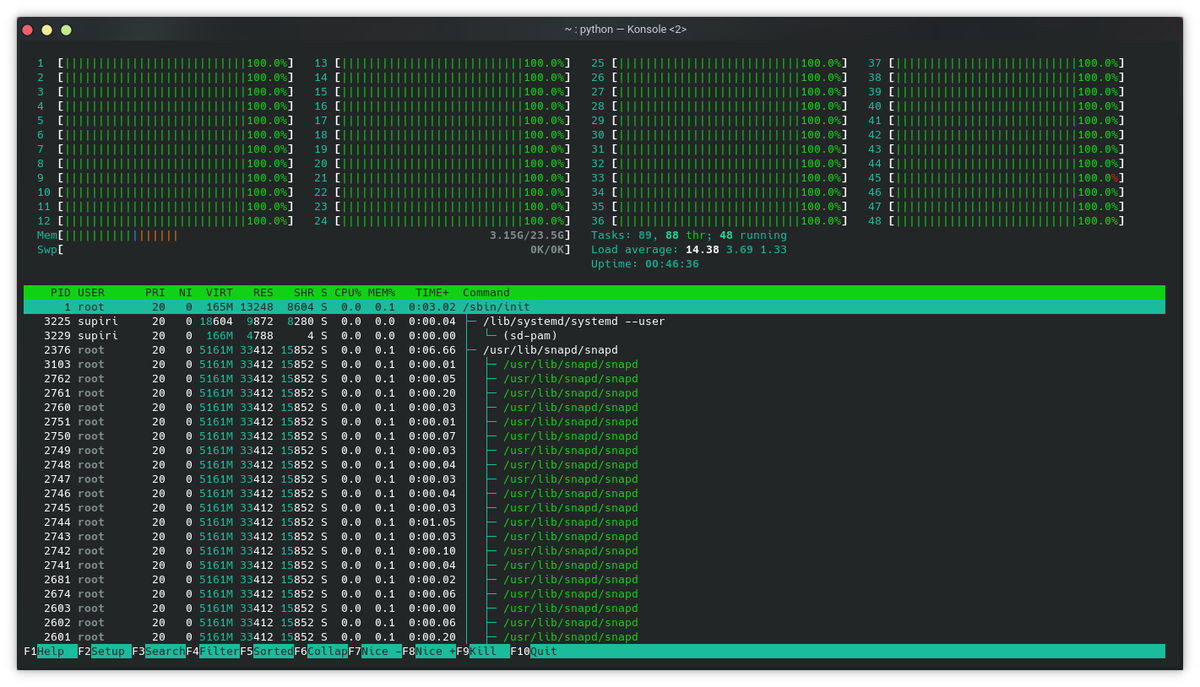Select the /sbin/init process row
1200x687 pixels.
(x=594, y=307)
